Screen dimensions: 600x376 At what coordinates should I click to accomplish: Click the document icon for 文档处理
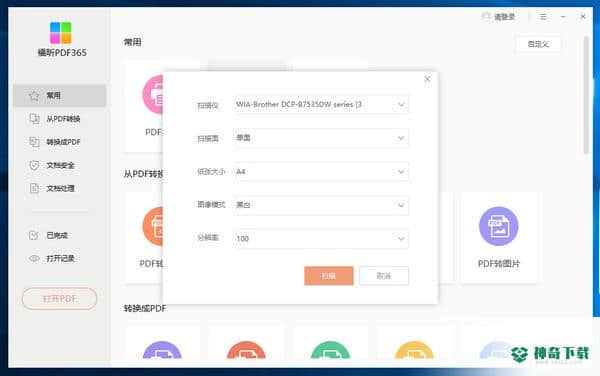34,188
